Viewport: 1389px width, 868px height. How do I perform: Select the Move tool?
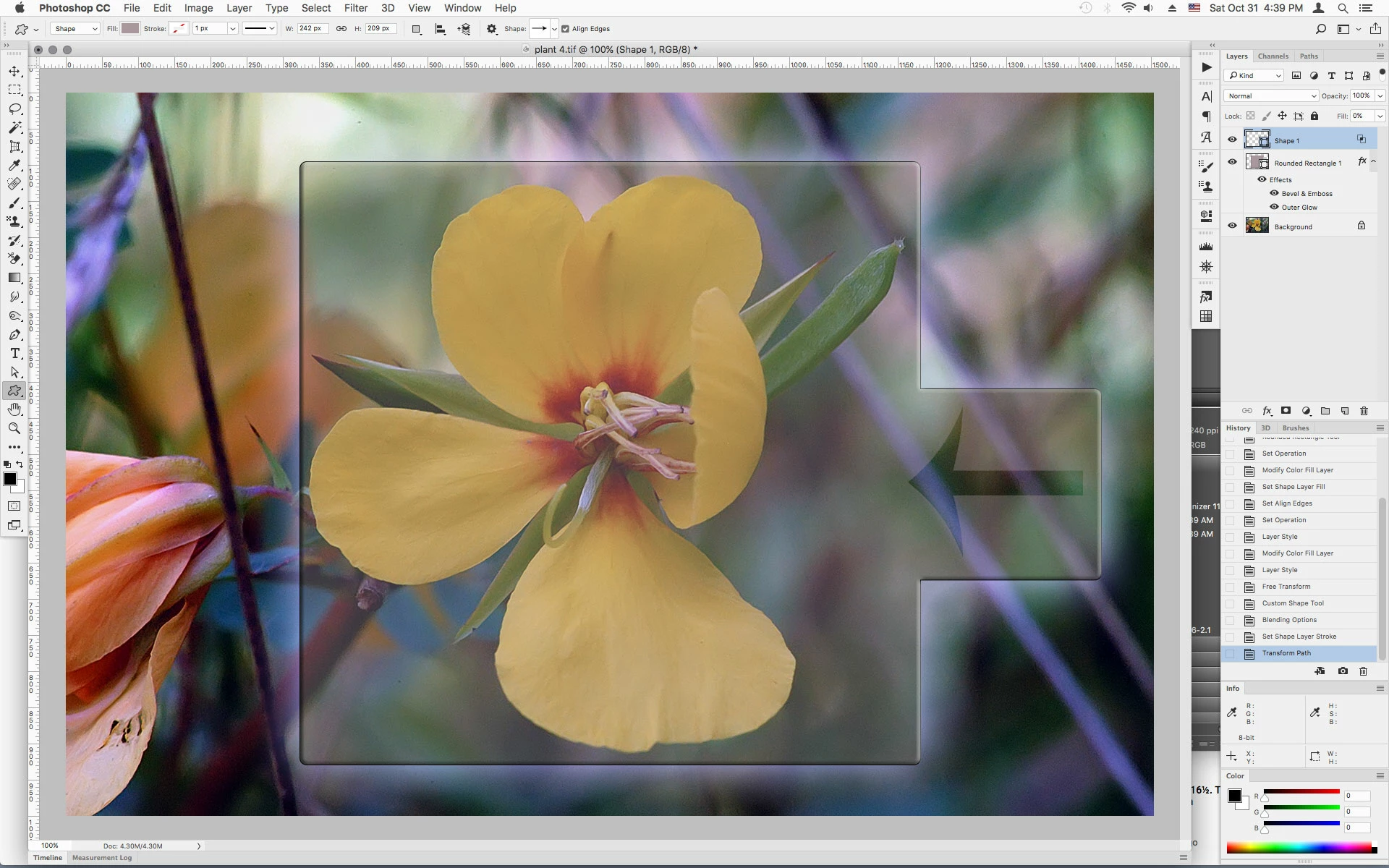tap(14, 71)
